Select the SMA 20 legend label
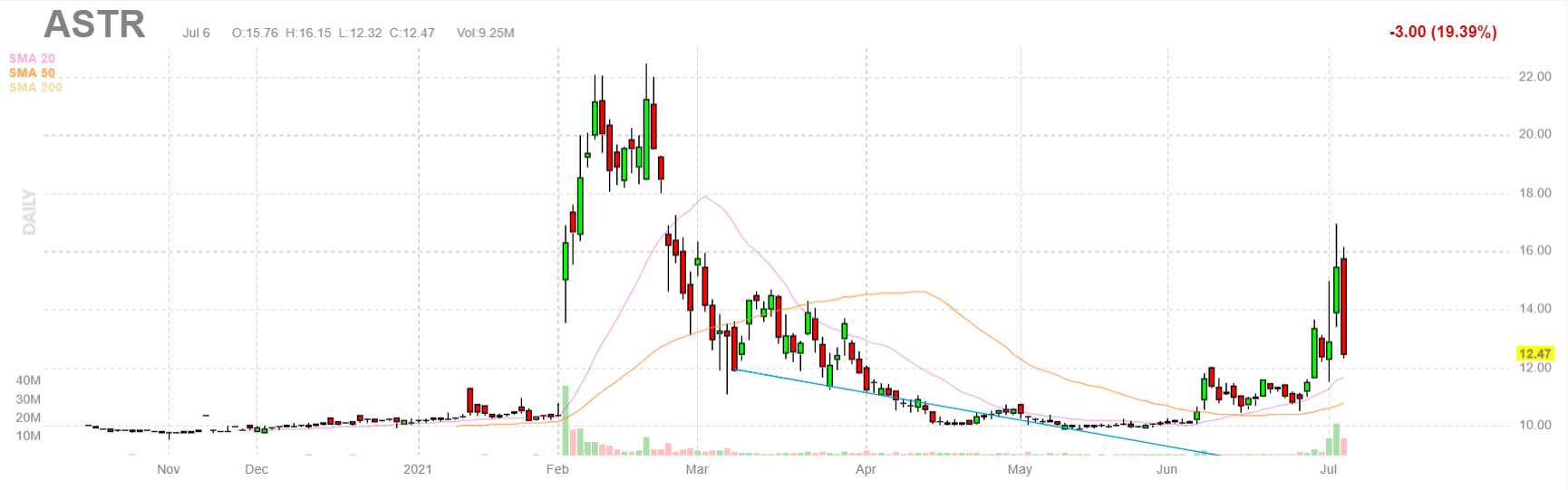 [x=32, y=58]
